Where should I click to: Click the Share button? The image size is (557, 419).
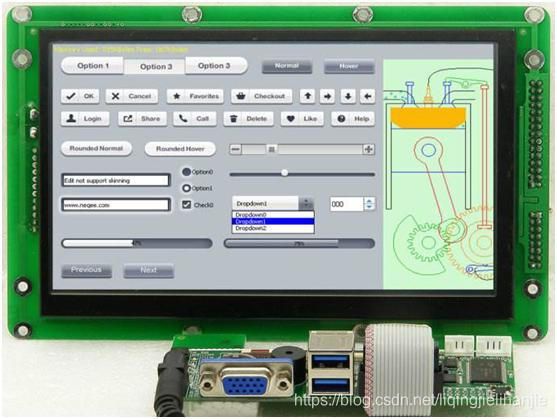point(142,119)
